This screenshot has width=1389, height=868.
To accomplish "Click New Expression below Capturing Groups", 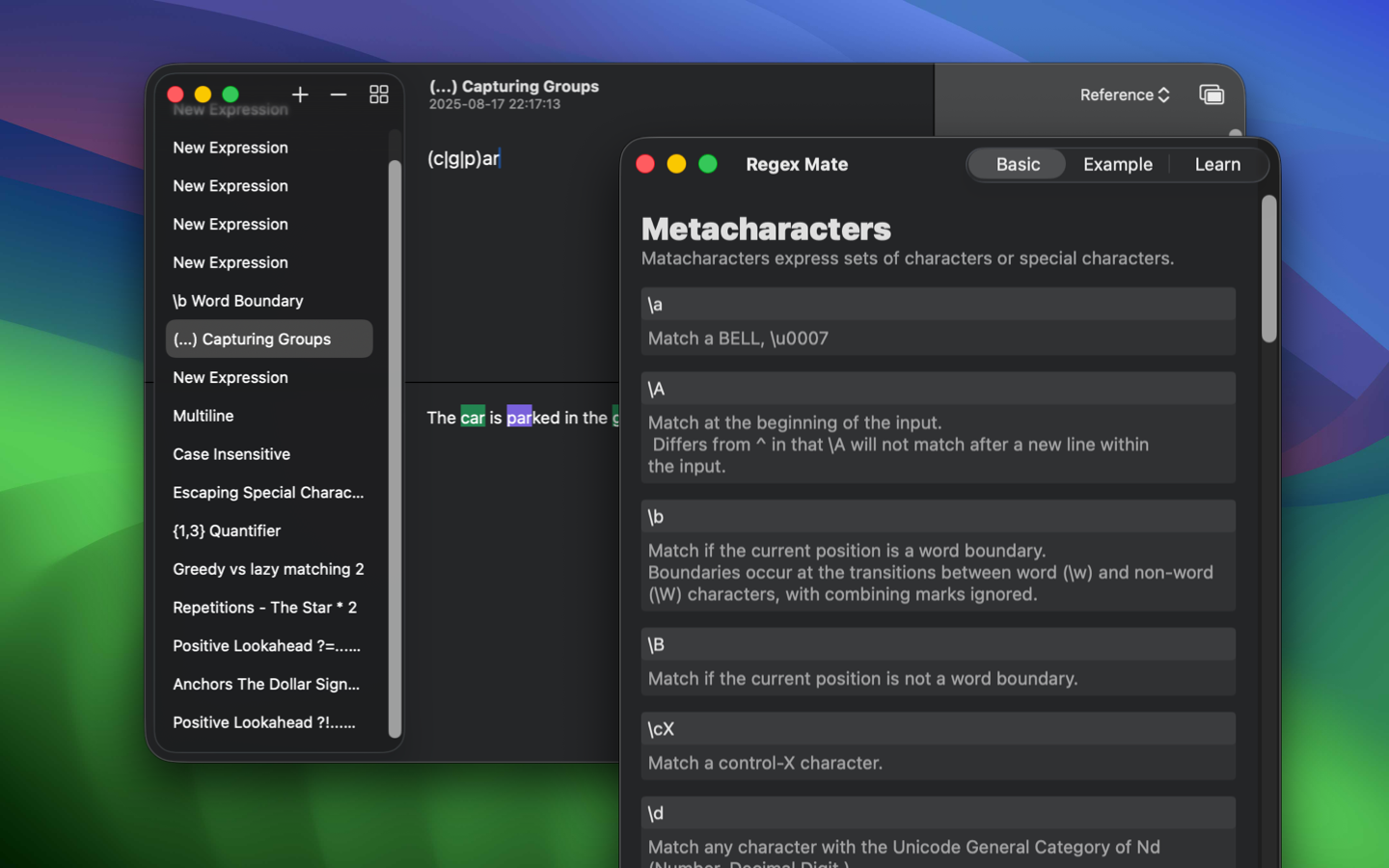I will [270, 377].
